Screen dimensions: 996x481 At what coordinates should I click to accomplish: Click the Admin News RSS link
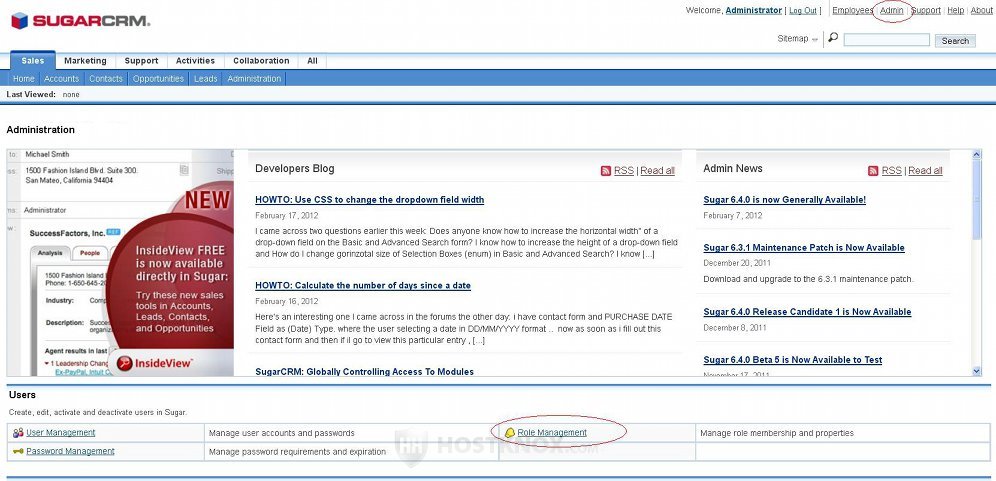[x=891, y=171]
